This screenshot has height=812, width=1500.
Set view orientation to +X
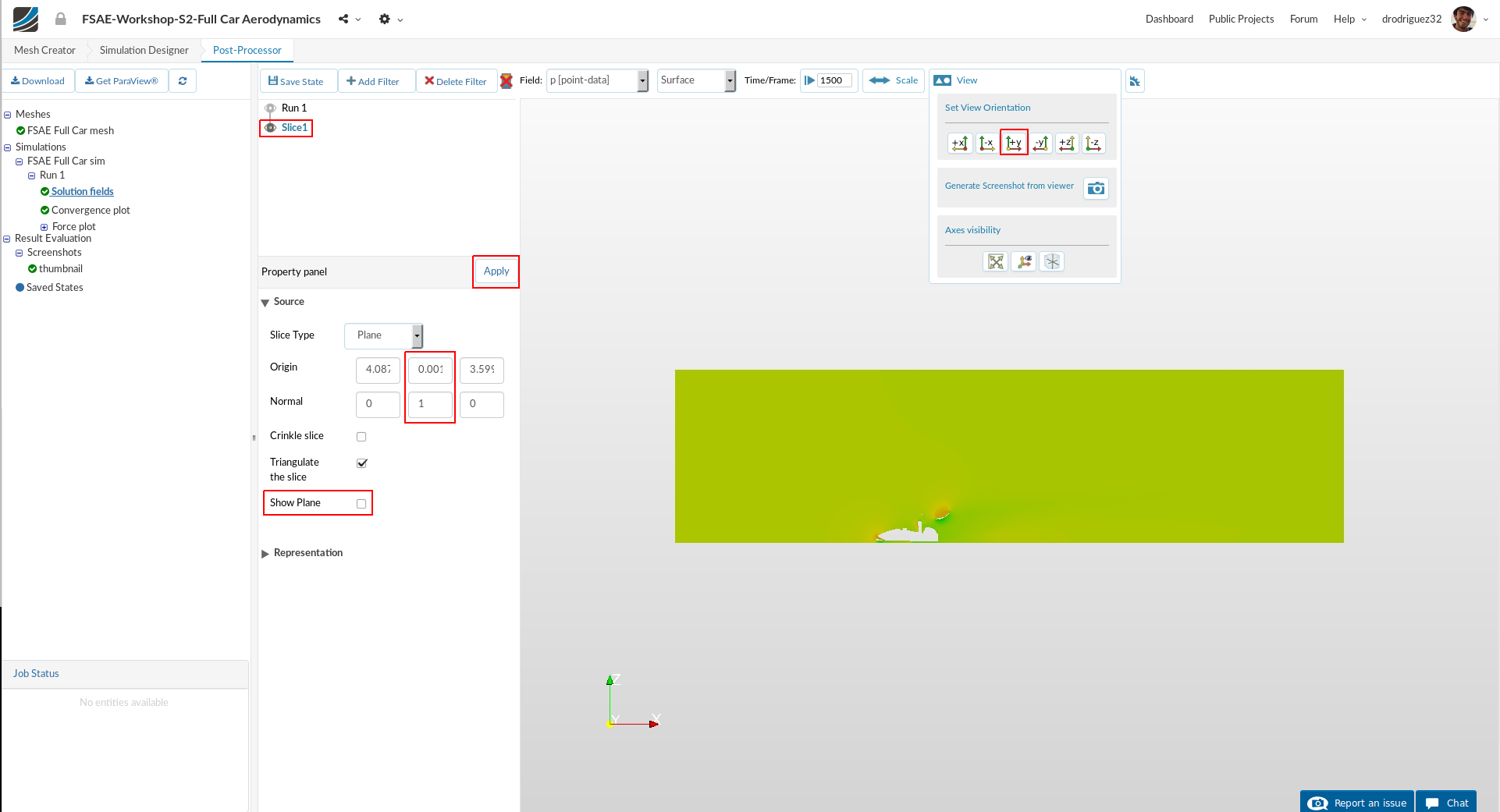[x=960, y=144]
